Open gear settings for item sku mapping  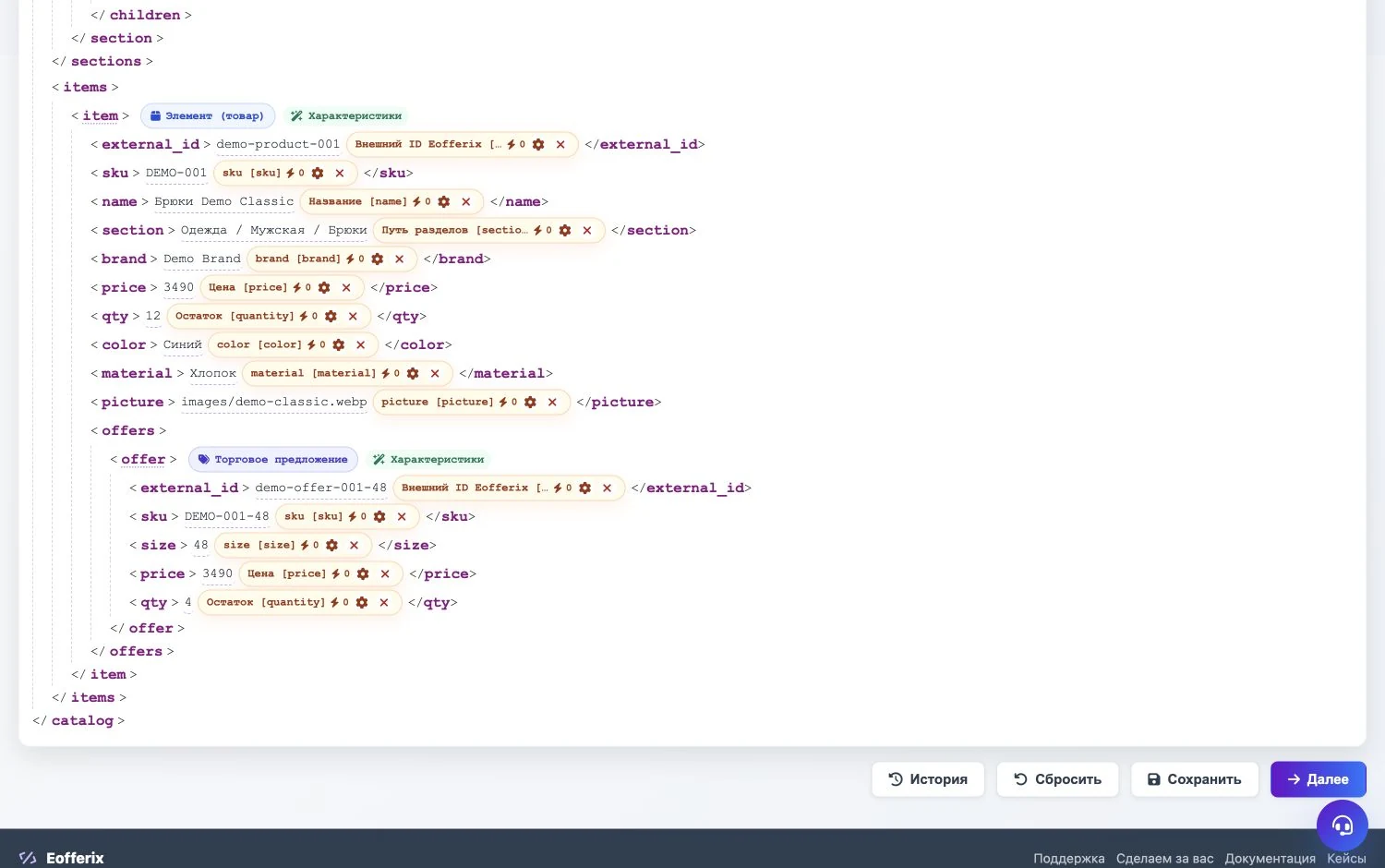coord(318,174)
